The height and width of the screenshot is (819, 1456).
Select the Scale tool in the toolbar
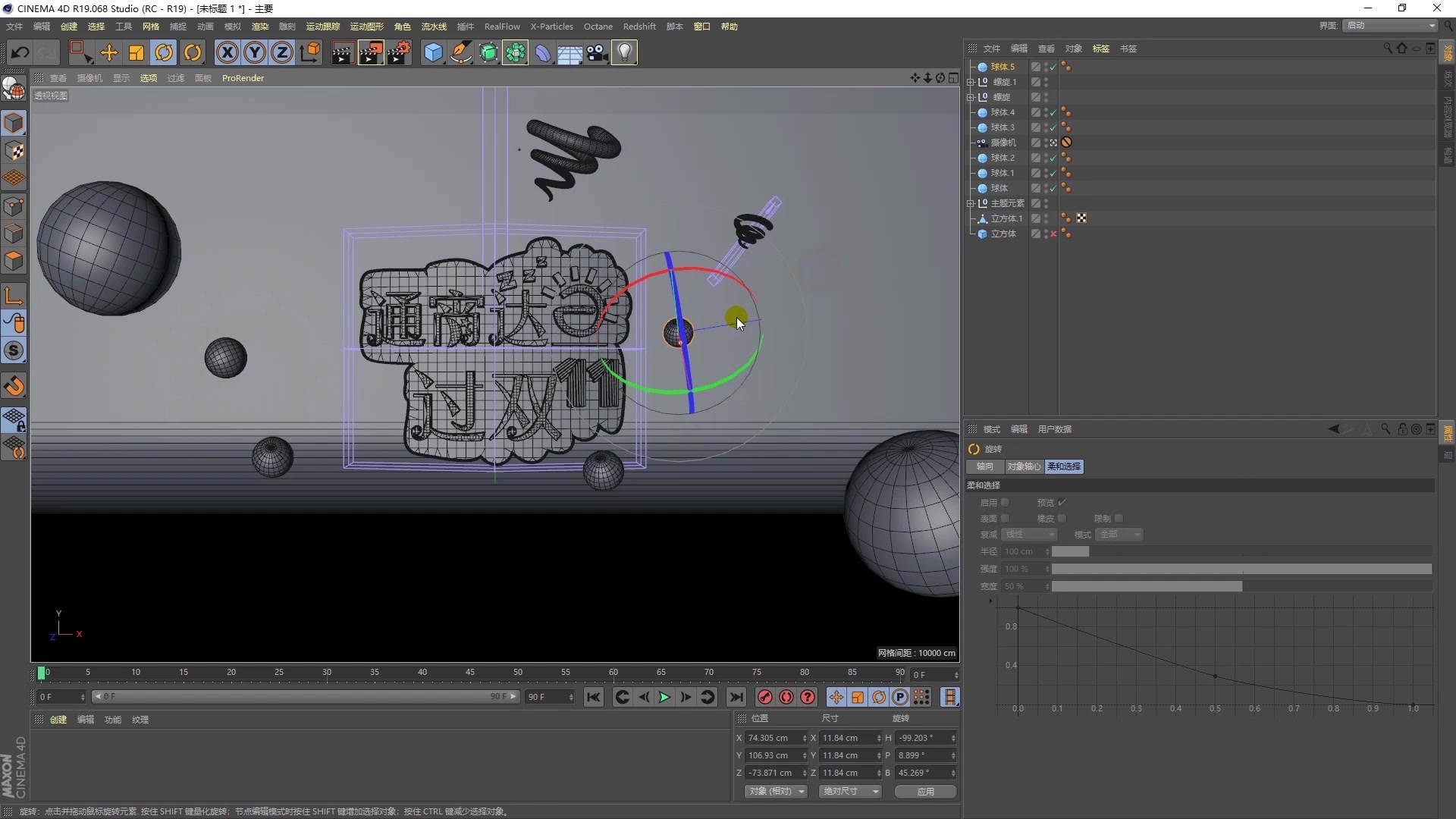[136, 52]
